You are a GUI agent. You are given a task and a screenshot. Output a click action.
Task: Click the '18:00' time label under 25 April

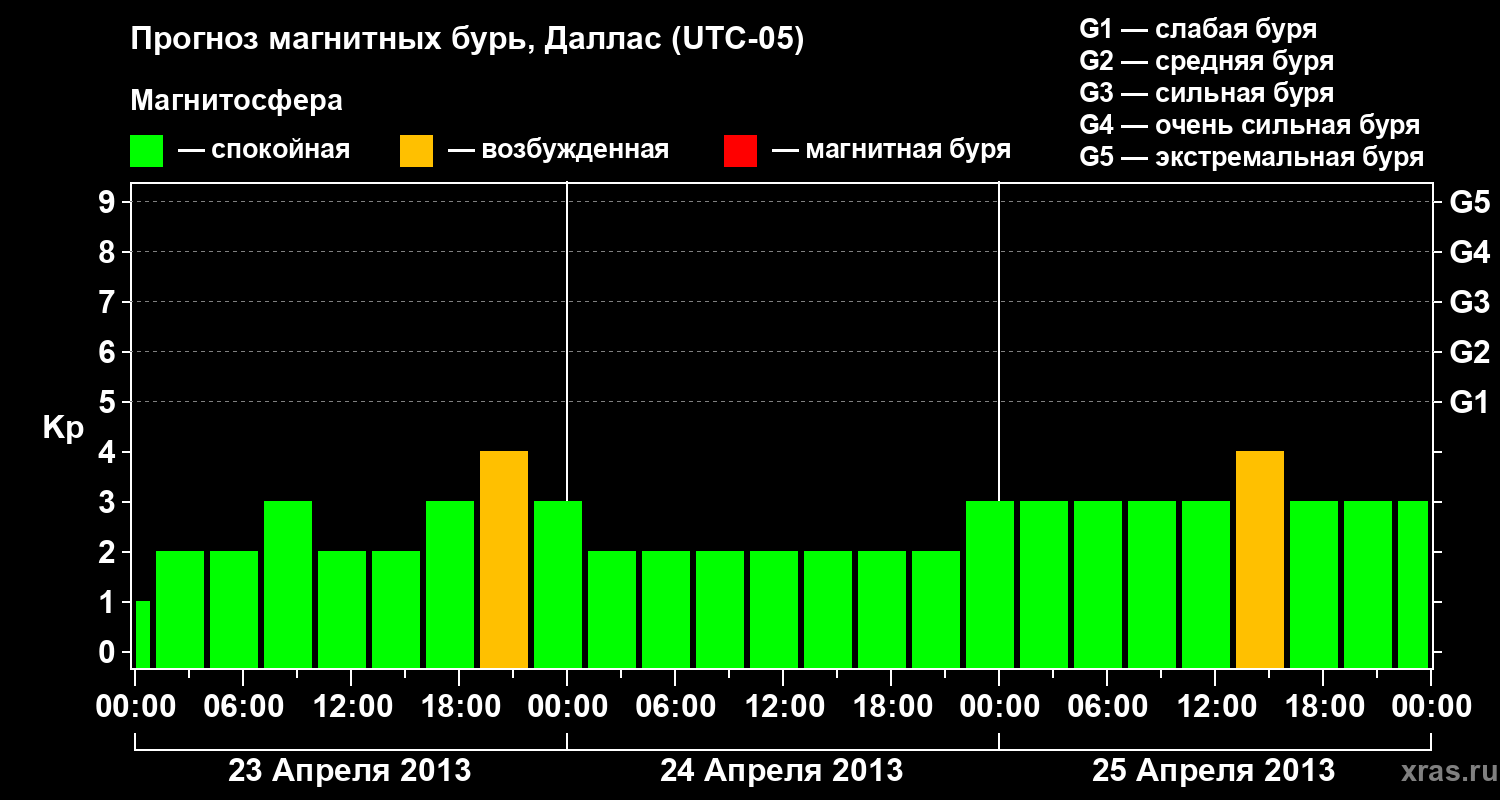(x=1323, y=706)
